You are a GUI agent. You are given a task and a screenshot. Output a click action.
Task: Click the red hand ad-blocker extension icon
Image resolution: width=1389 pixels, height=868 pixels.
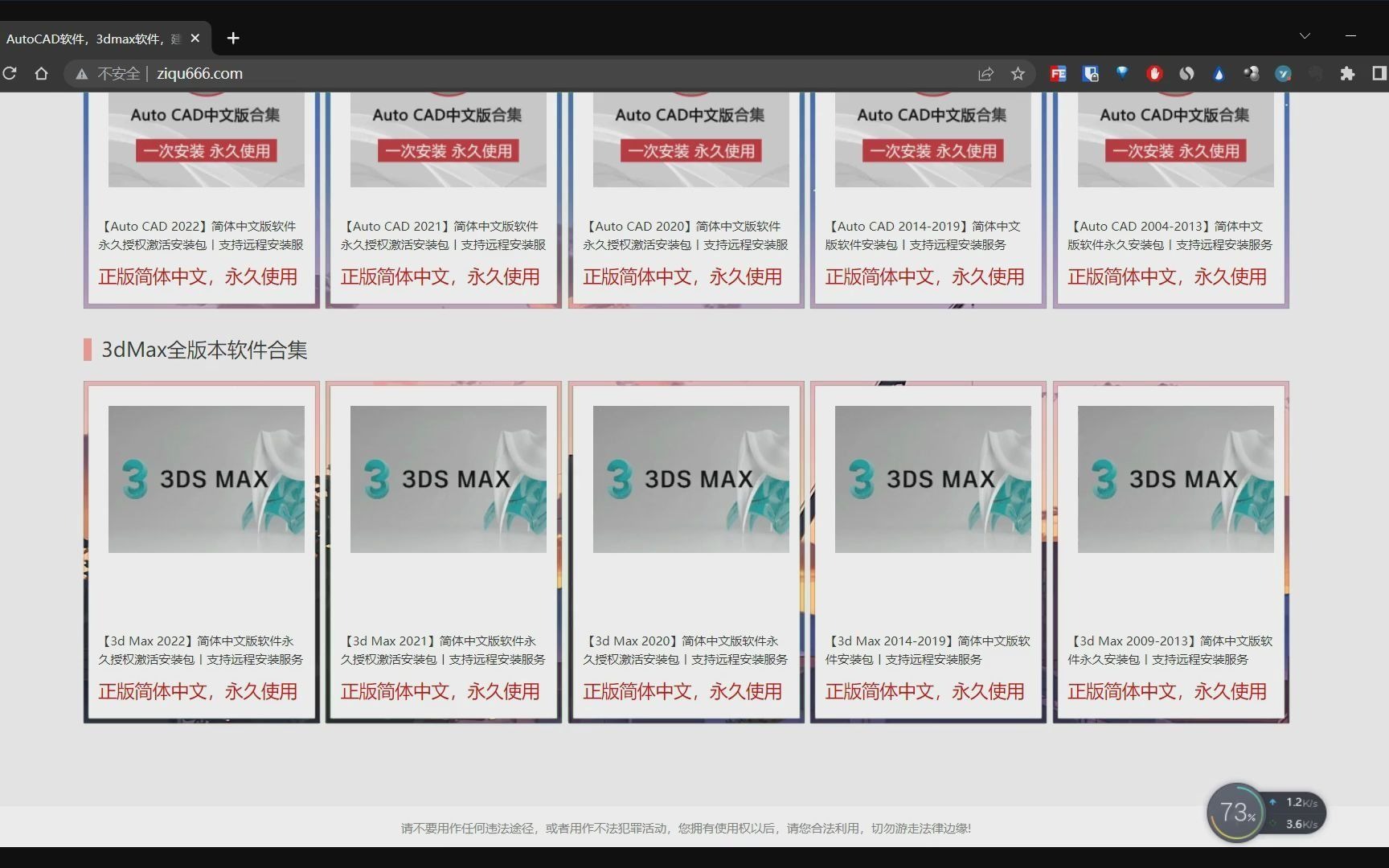coord(1154,73)
